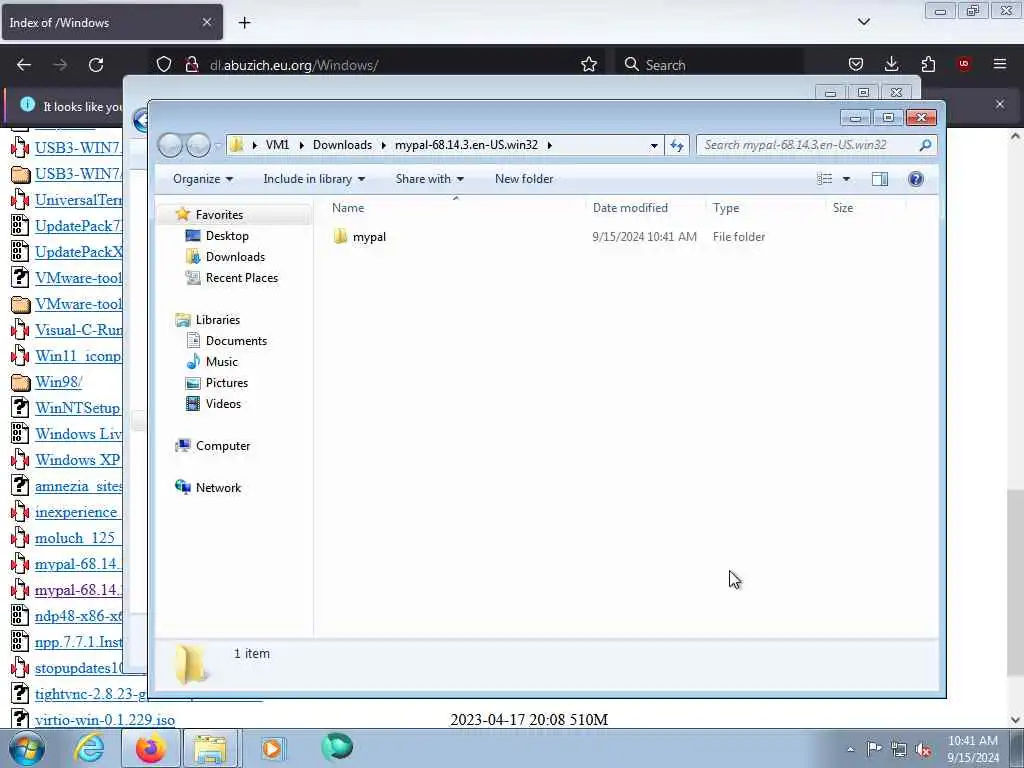This screenshot has width=1024, height=768.
Task: Open Firefox downloads panel
Action: click(891, 64)
